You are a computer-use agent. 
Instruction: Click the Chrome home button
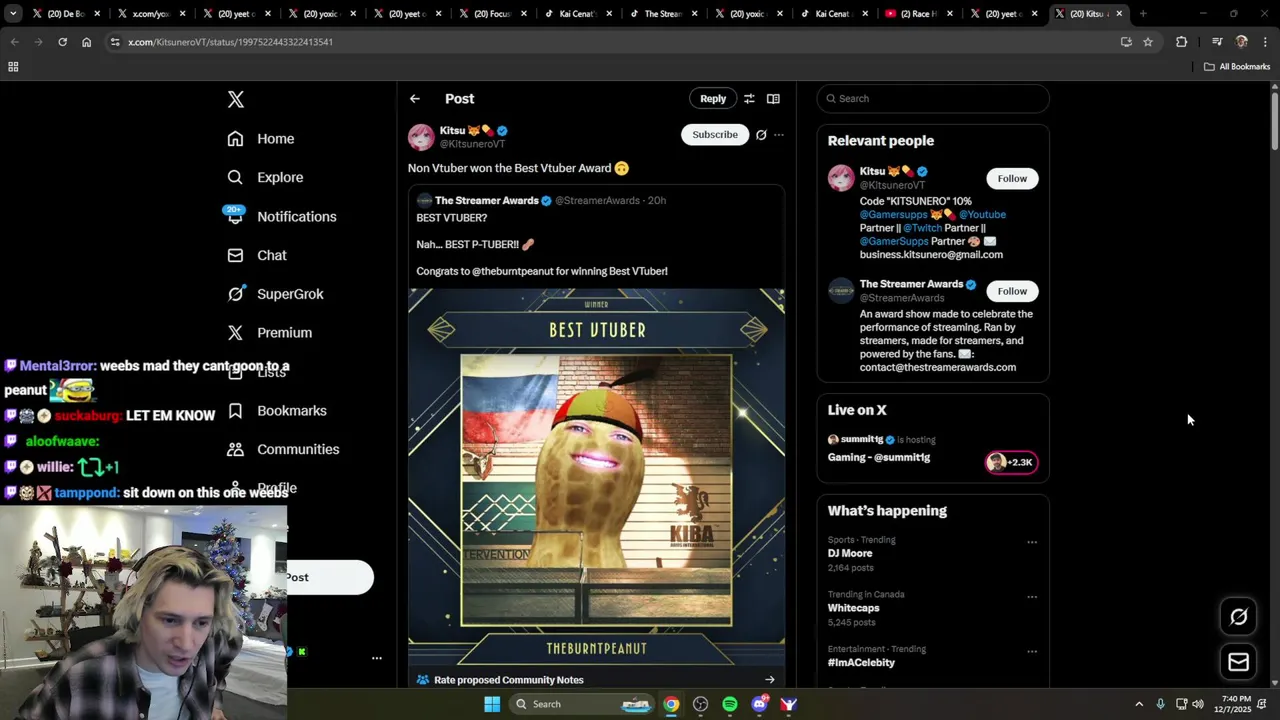point(86,42)
